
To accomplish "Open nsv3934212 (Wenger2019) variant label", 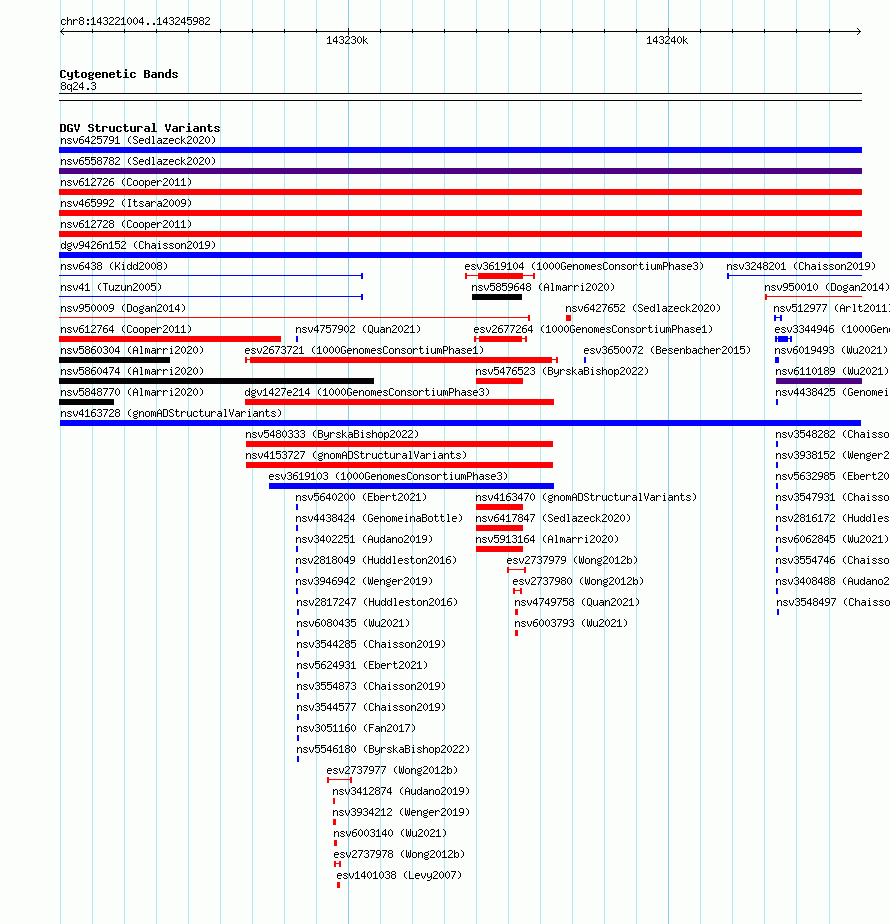I will 401,813.
